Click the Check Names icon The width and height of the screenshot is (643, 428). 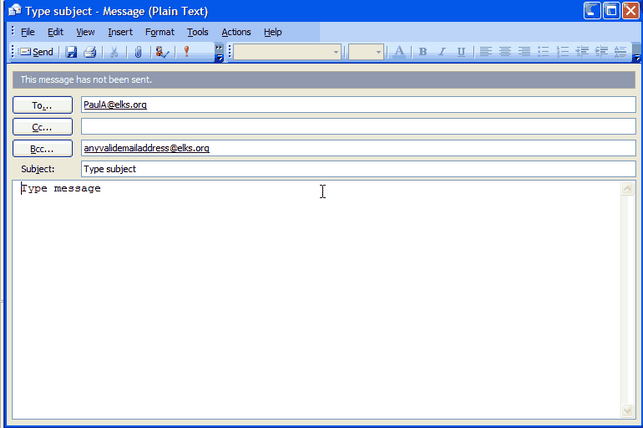[161, 52]
